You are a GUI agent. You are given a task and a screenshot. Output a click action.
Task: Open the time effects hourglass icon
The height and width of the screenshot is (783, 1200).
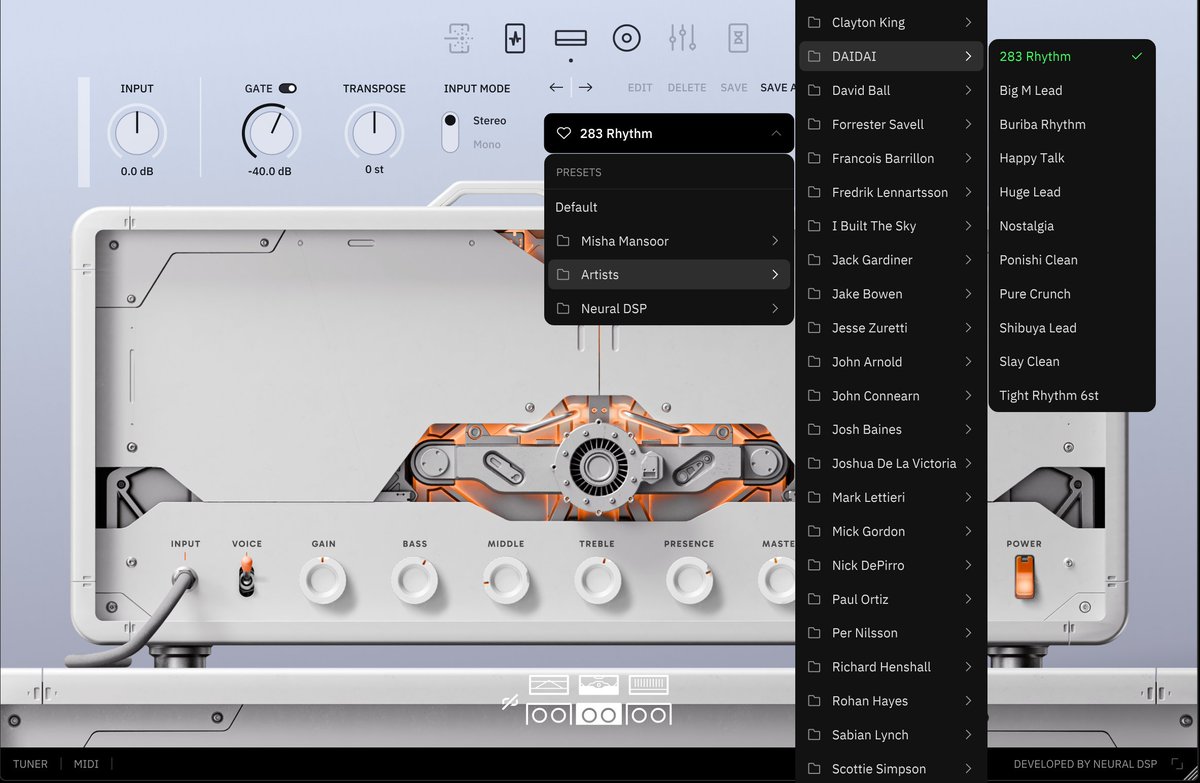point(738,39)
